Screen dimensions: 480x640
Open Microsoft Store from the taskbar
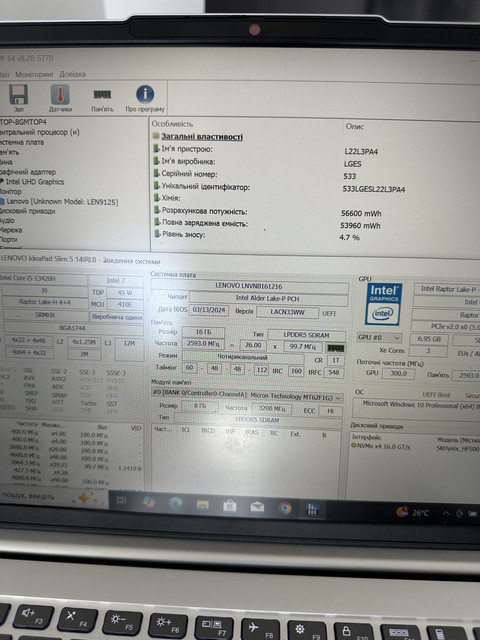pos(230,506)
